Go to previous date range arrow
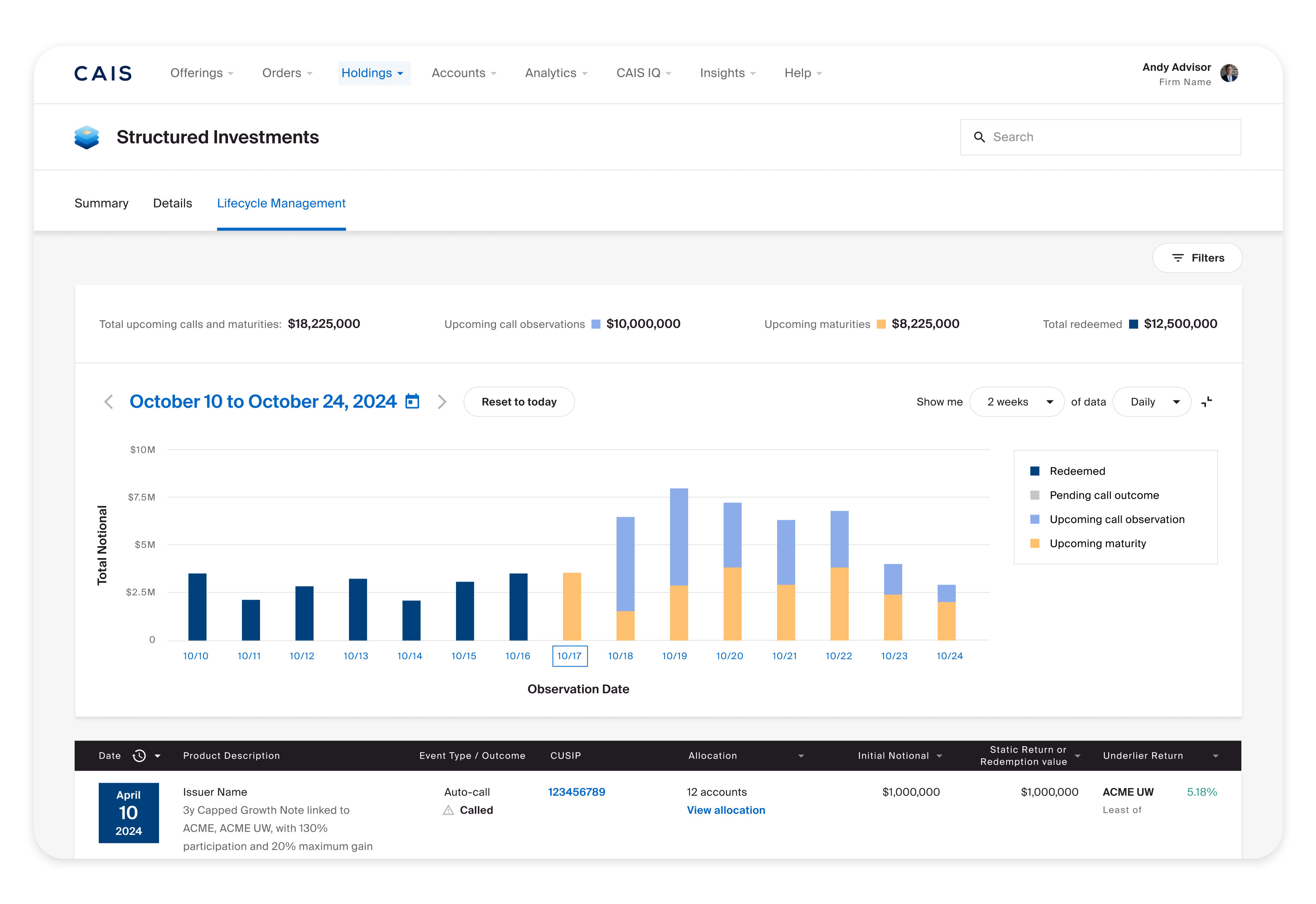 (x=109, y=402)
